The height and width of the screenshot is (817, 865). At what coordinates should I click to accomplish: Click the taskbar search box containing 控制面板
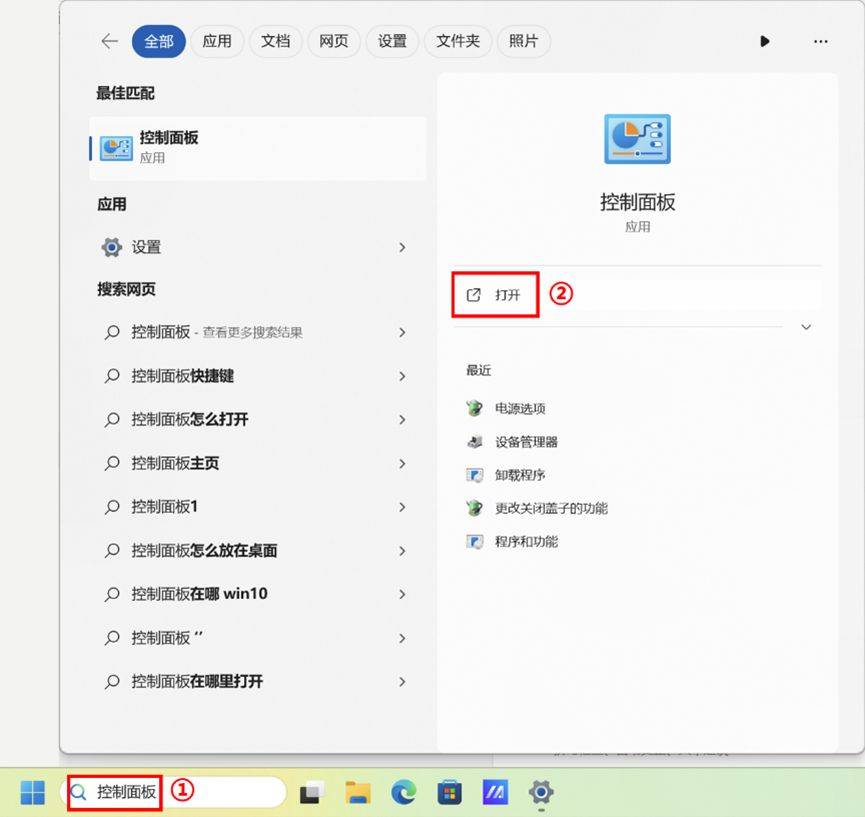[173, 792]
